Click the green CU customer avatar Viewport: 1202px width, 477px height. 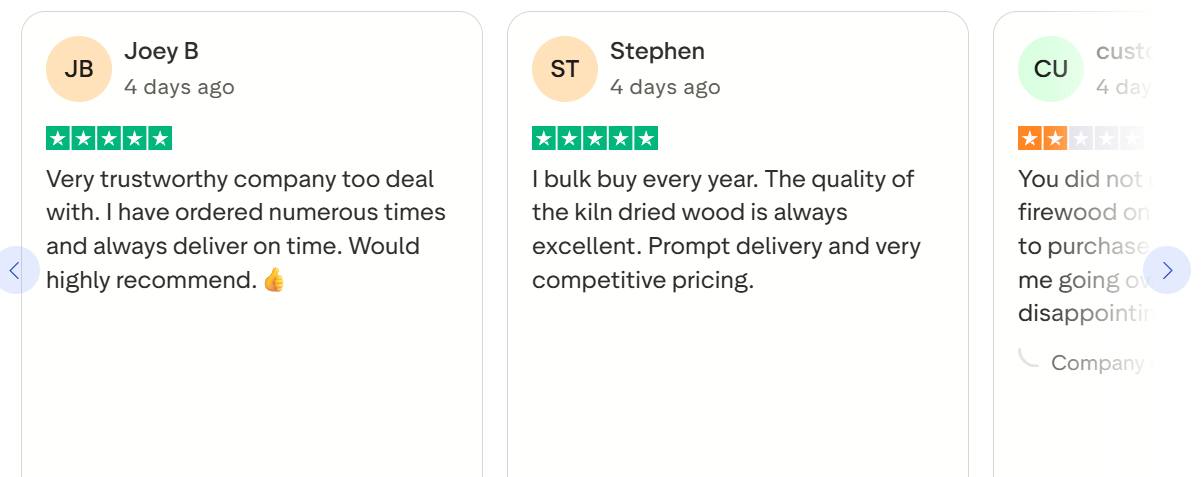[x=1050, y=69]
